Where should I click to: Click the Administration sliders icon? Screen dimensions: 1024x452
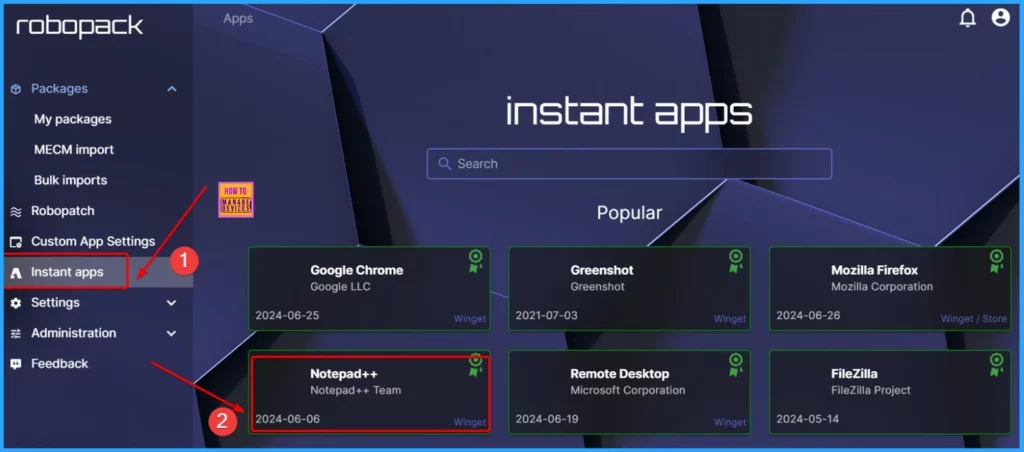point(16,334)
